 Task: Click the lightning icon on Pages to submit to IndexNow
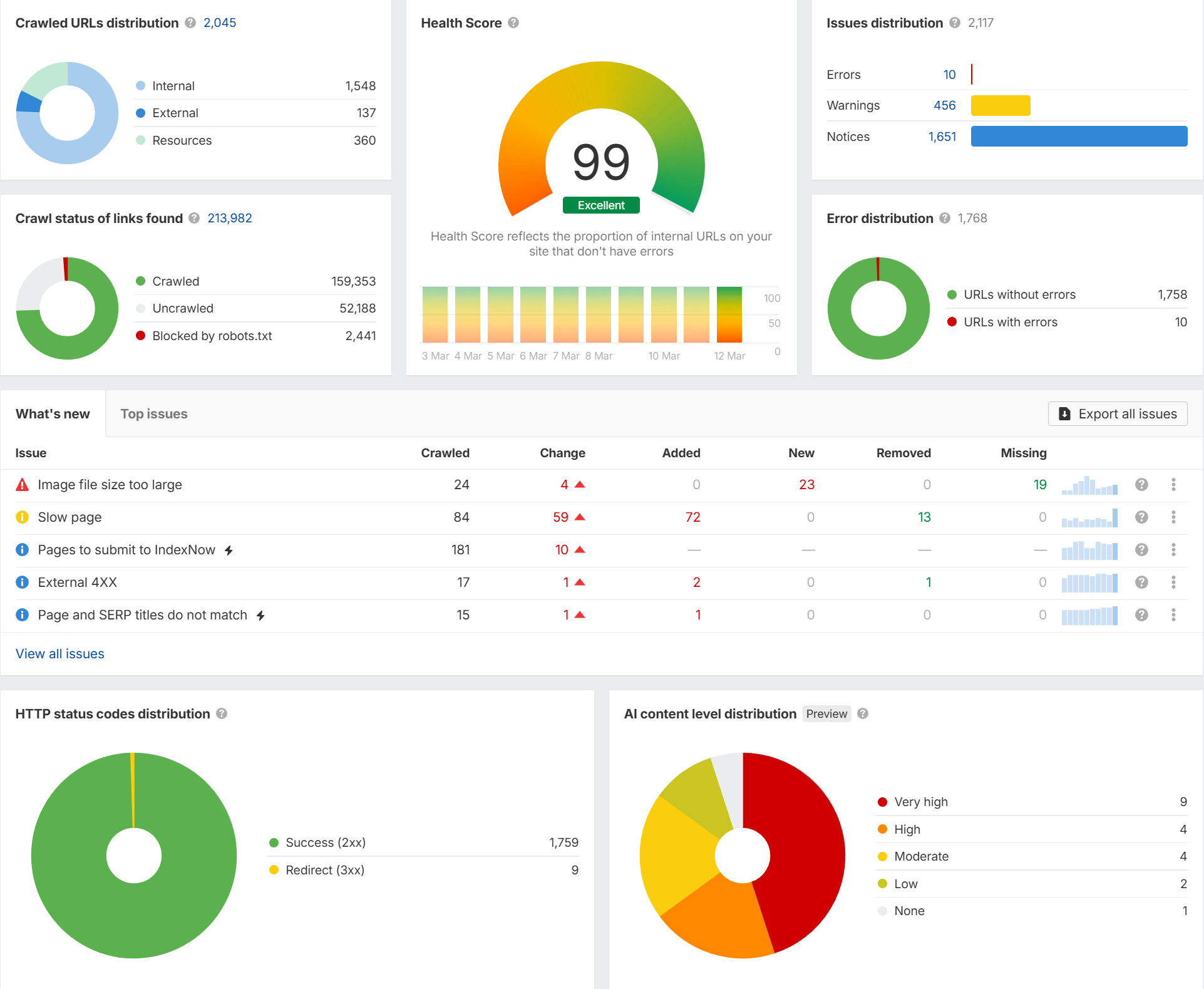[x=229, y=550]
